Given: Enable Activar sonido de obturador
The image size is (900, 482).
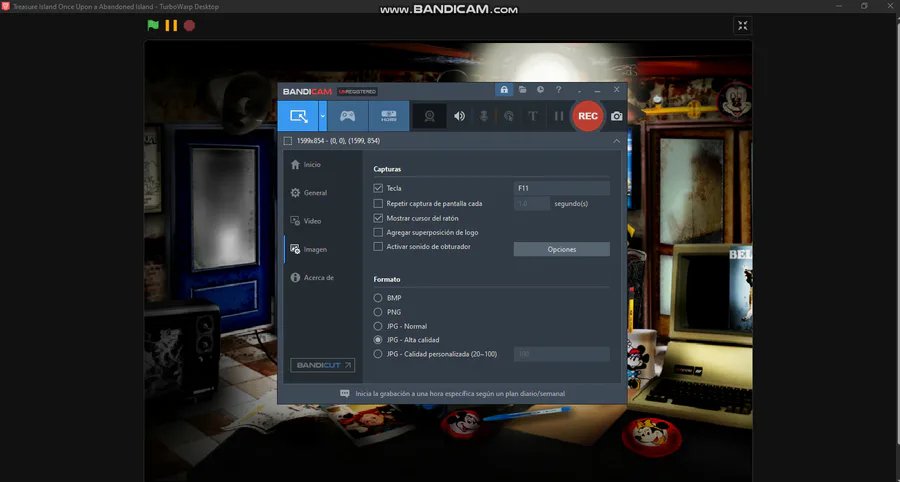Looking at the screenshot, I should tap(378, 247).
